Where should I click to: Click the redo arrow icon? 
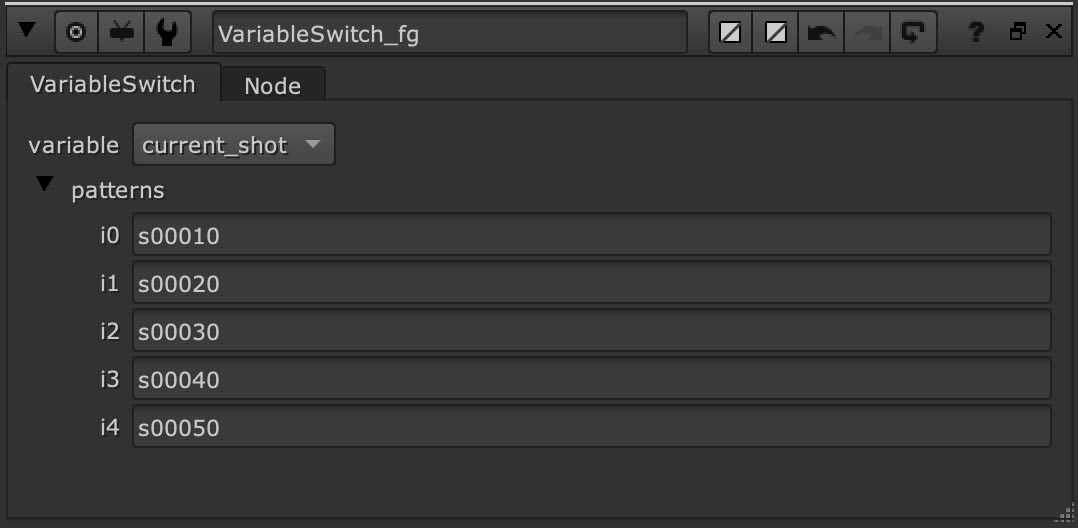coord(866,33)
